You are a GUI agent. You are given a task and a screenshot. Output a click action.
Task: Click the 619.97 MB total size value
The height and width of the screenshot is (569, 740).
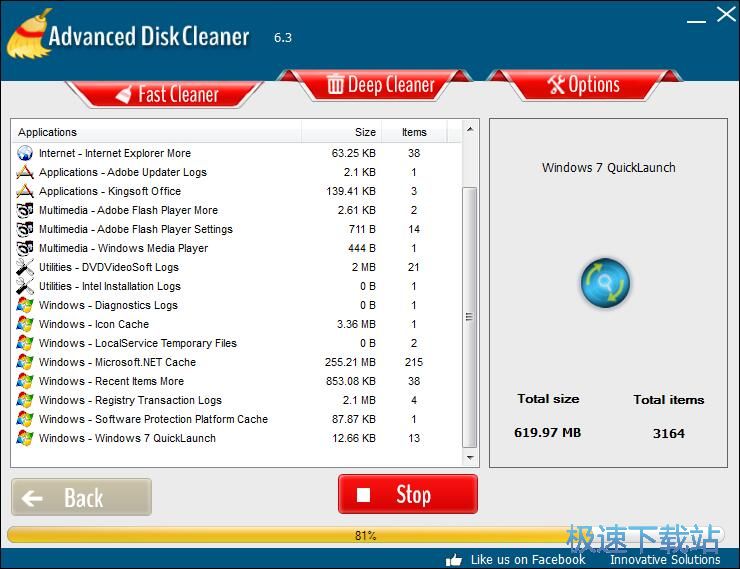coord(548,432)
